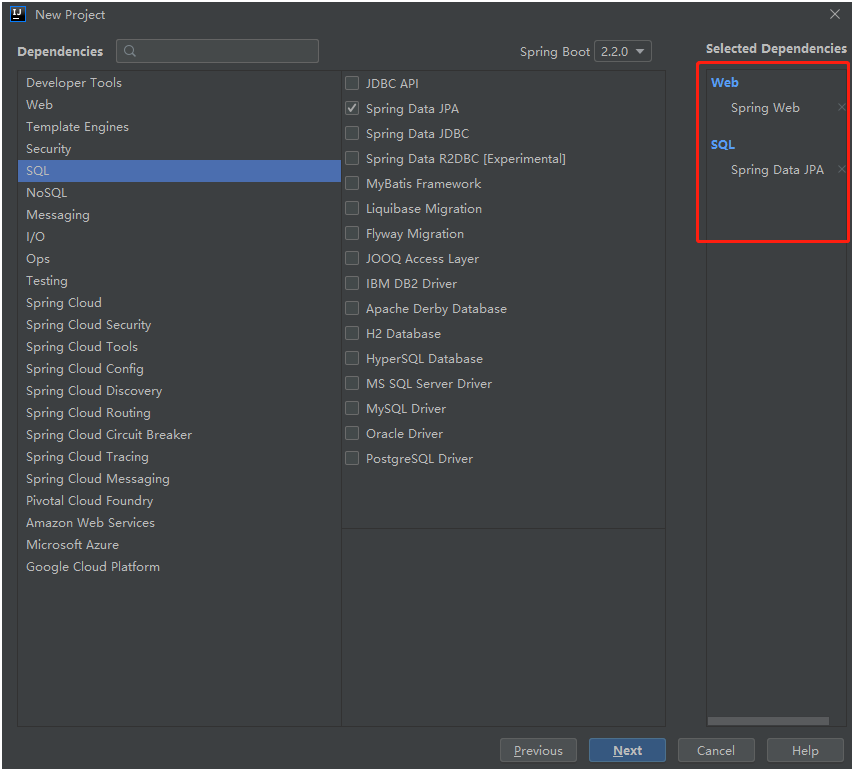Screen dimensions: 854x771
Task: Open the Messaging category
Action: (179, 215)
